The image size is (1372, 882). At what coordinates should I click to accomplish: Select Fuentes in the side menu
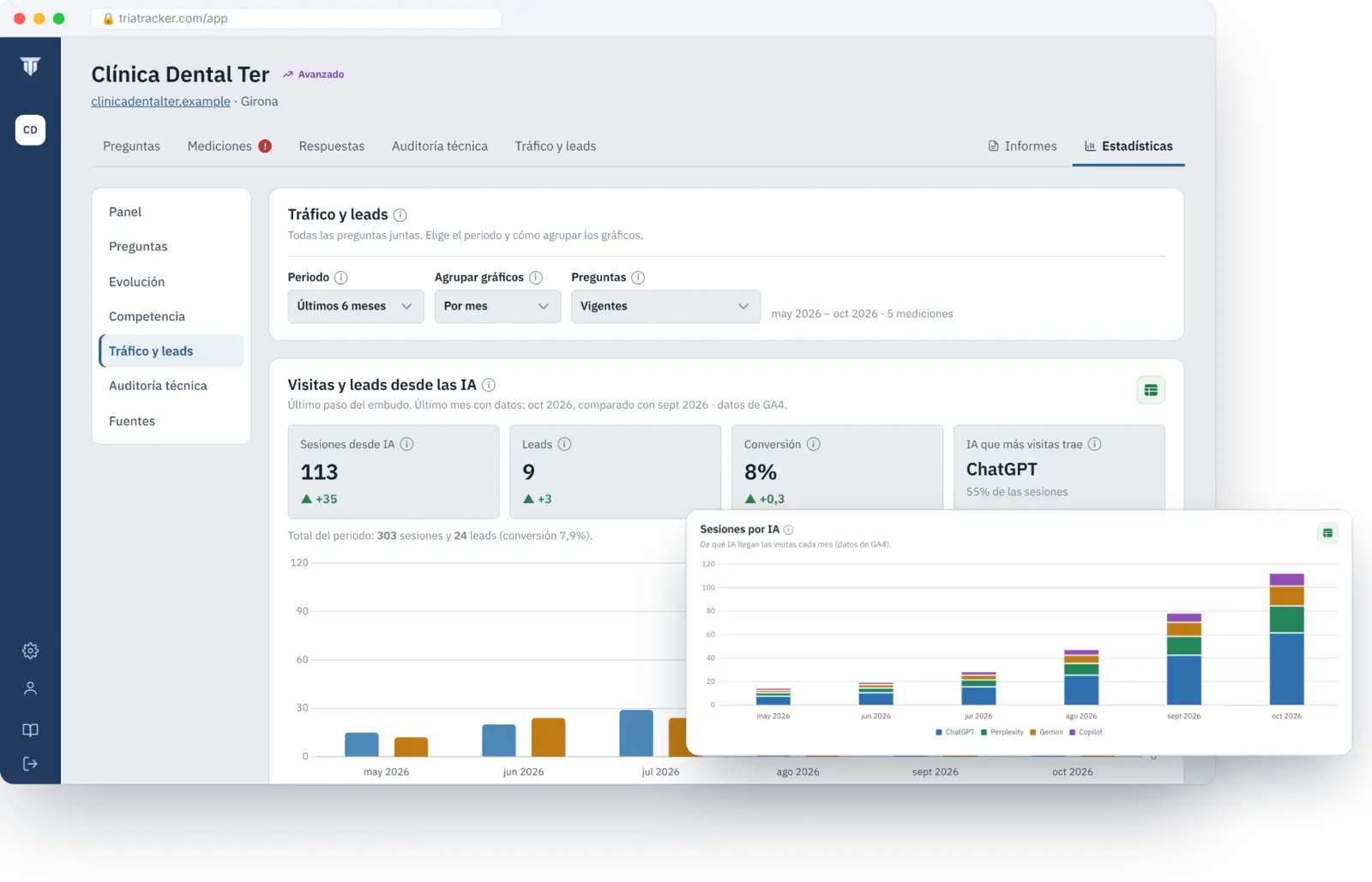[171, 421]
